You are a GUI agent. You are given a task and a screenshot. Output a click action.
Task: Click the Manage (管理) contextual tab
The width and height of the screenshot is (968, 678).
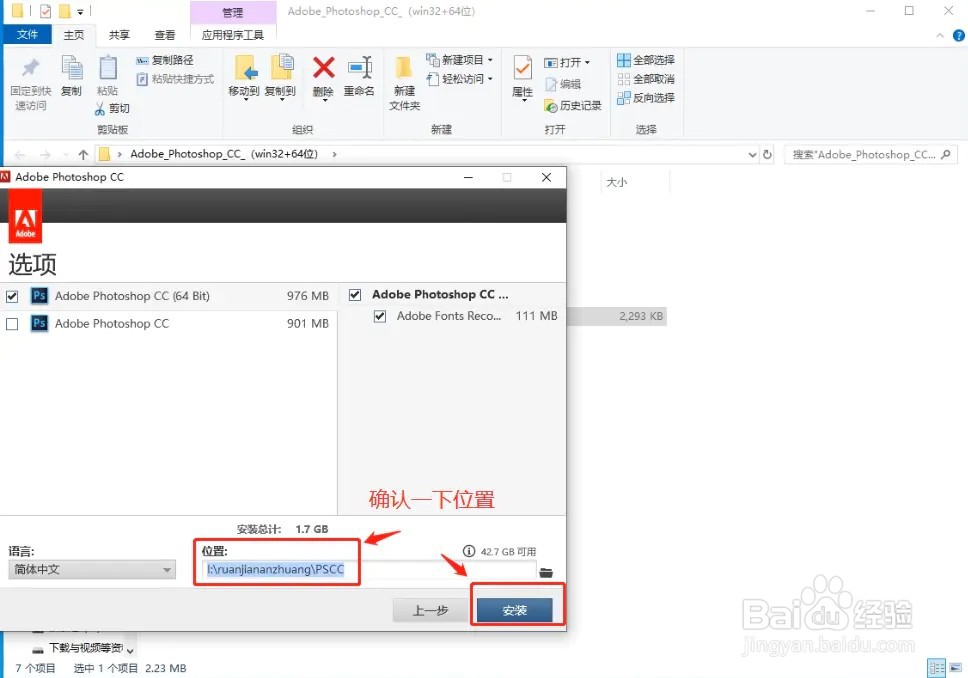click(x=233, y=12)
